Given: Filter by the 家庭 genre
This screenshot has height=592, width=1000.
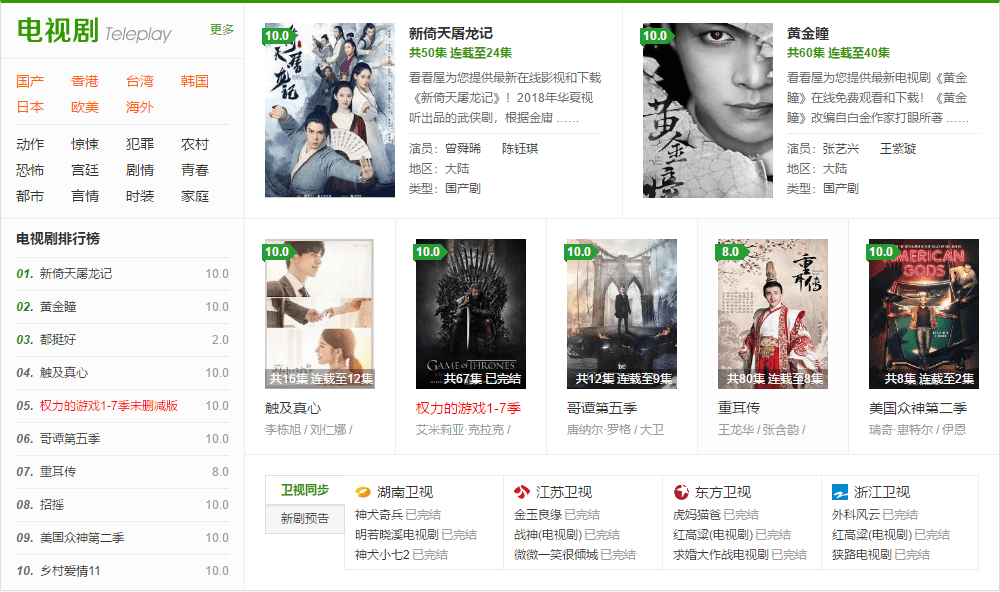Looking at the screenshot, I should coord(195,196).
